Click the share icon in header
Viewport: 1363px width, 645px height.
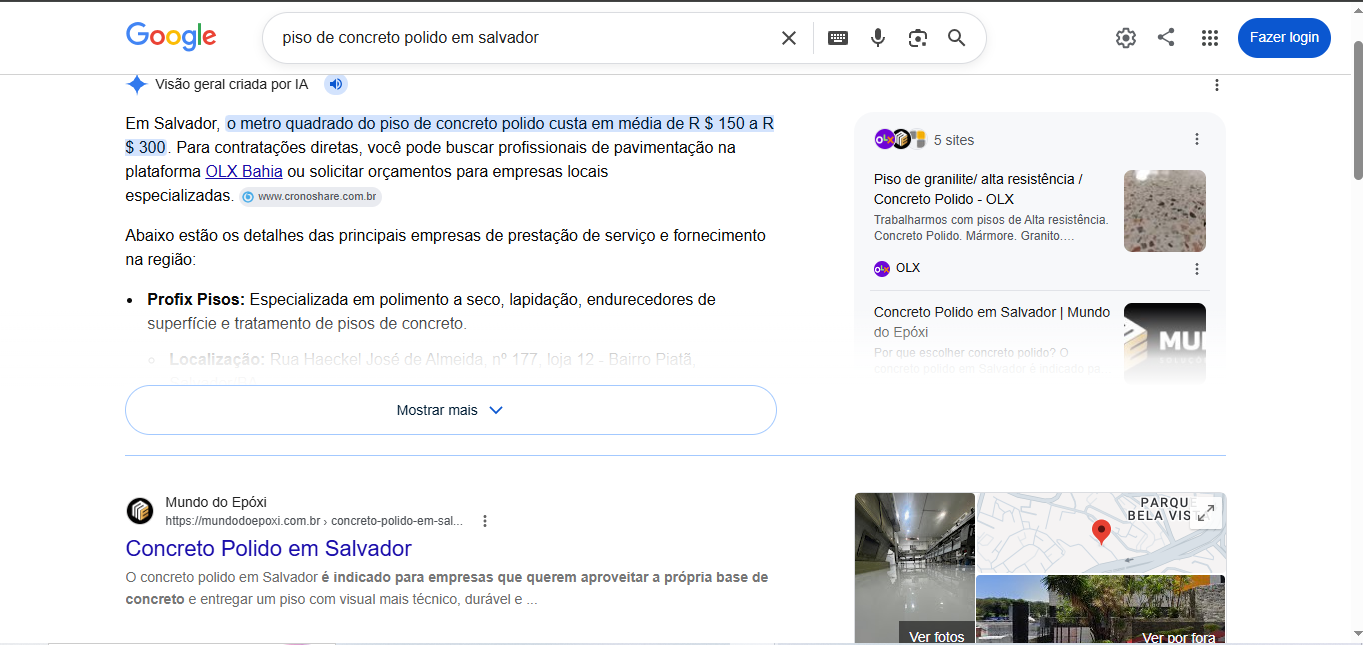pyautogui.click(x=1166, y=38)
